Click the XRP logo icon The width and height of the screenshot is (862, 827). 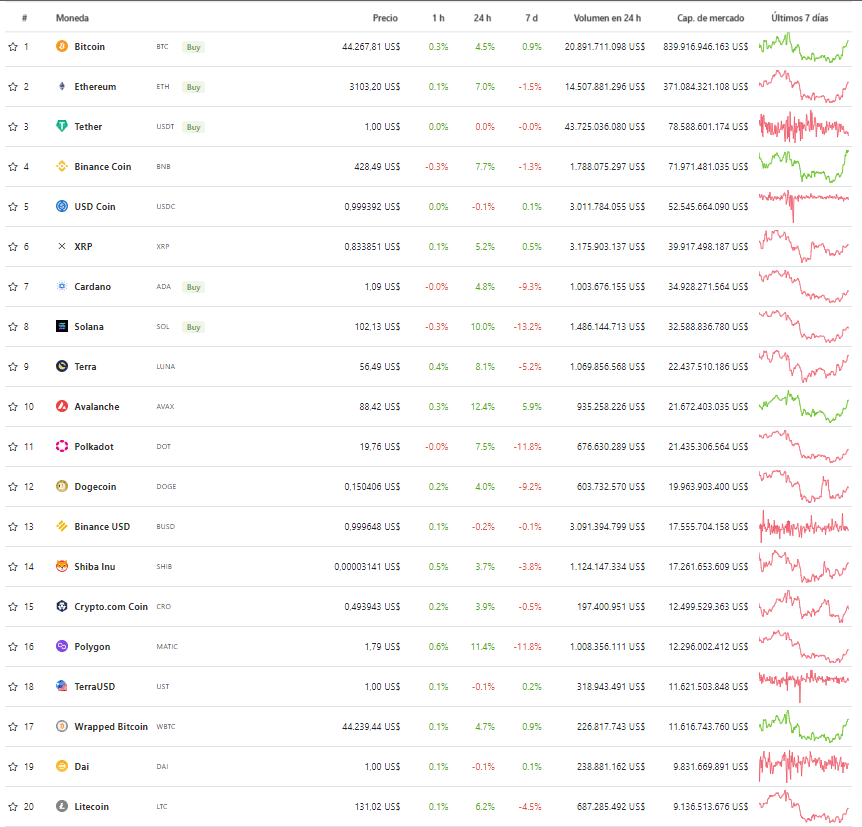62,246
